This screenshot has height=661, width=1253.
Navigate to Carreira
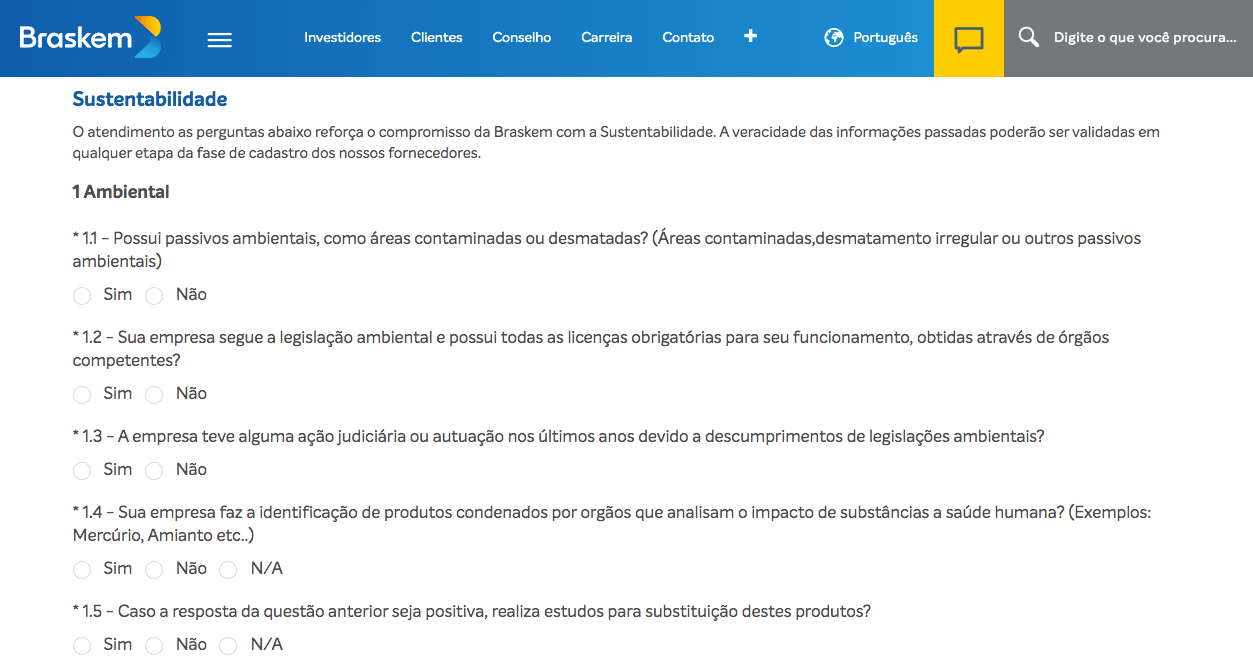click(606, 38)
